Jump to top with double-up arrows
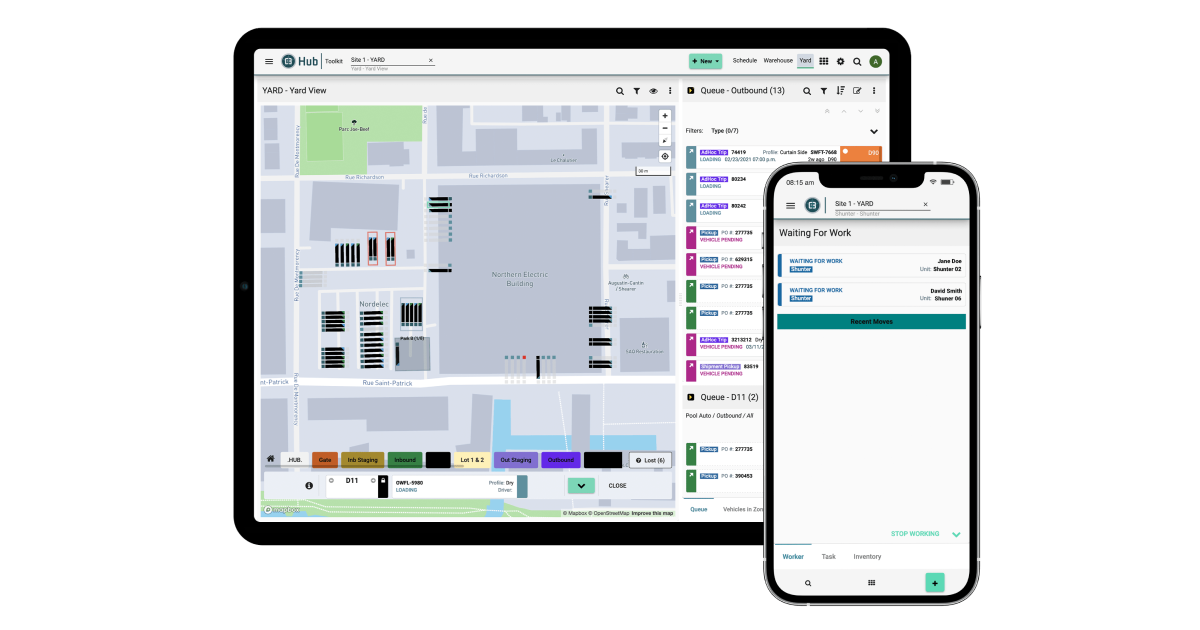 pyautogui.click(x=827, y=111)
